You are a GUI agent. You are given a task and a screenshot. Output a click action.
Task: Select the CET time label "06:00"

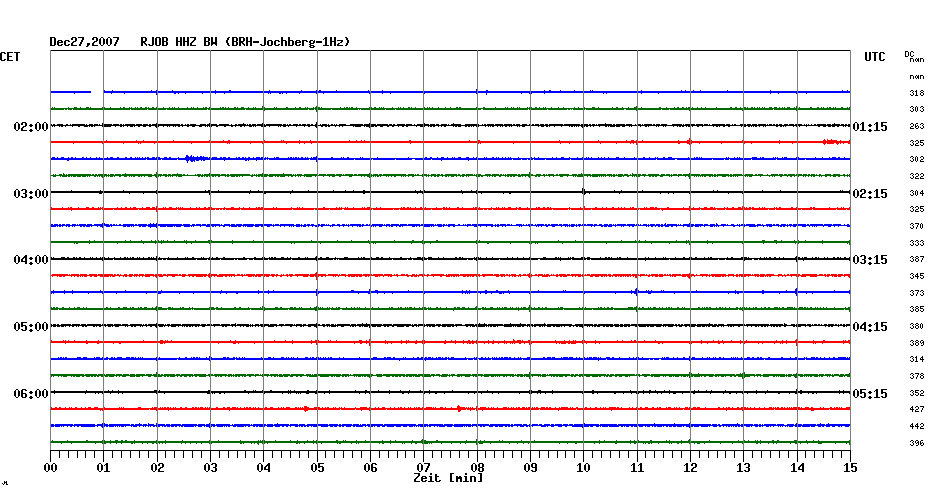coord(31,394)
